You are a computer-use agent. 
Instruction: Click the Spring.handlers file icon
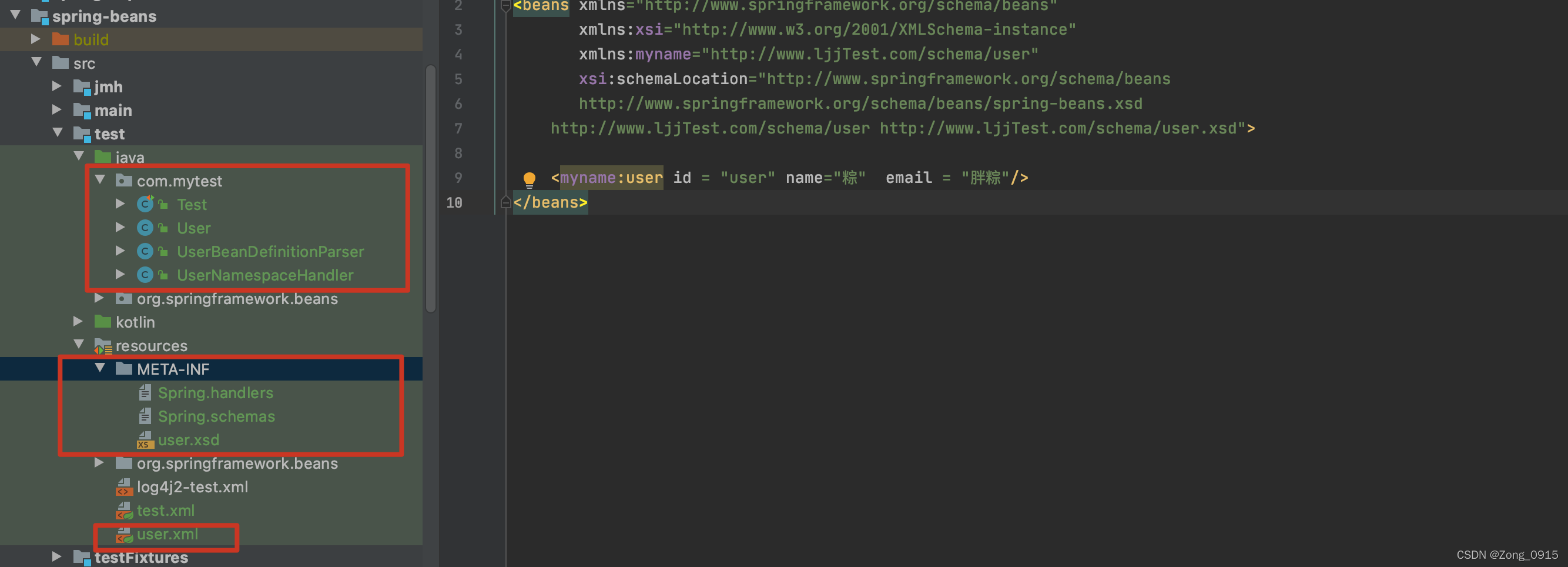pyautogui.click(x=145, y=393)
